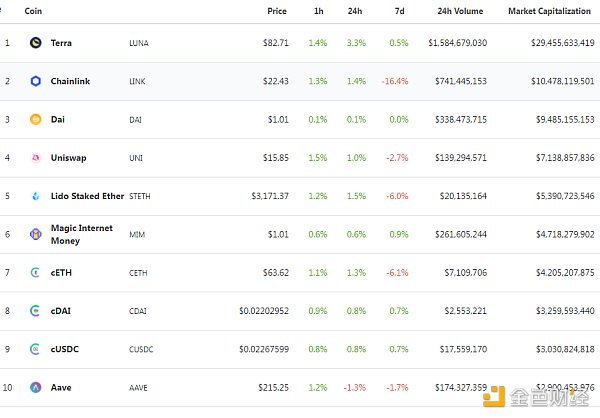Click the Chainlink hexagon logo icon
Image resolution: width=600 pixels, height=418 pixels.
36,81
